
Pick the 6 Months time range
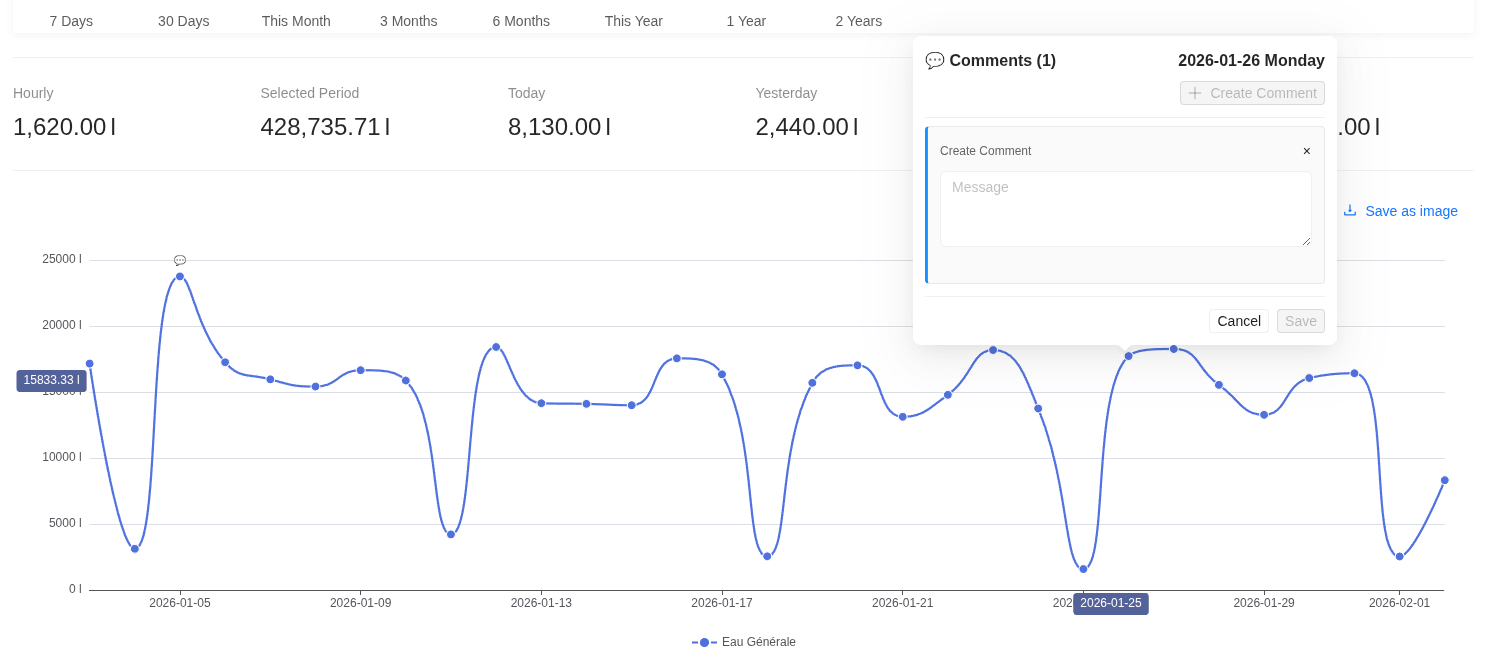point(521,21)
